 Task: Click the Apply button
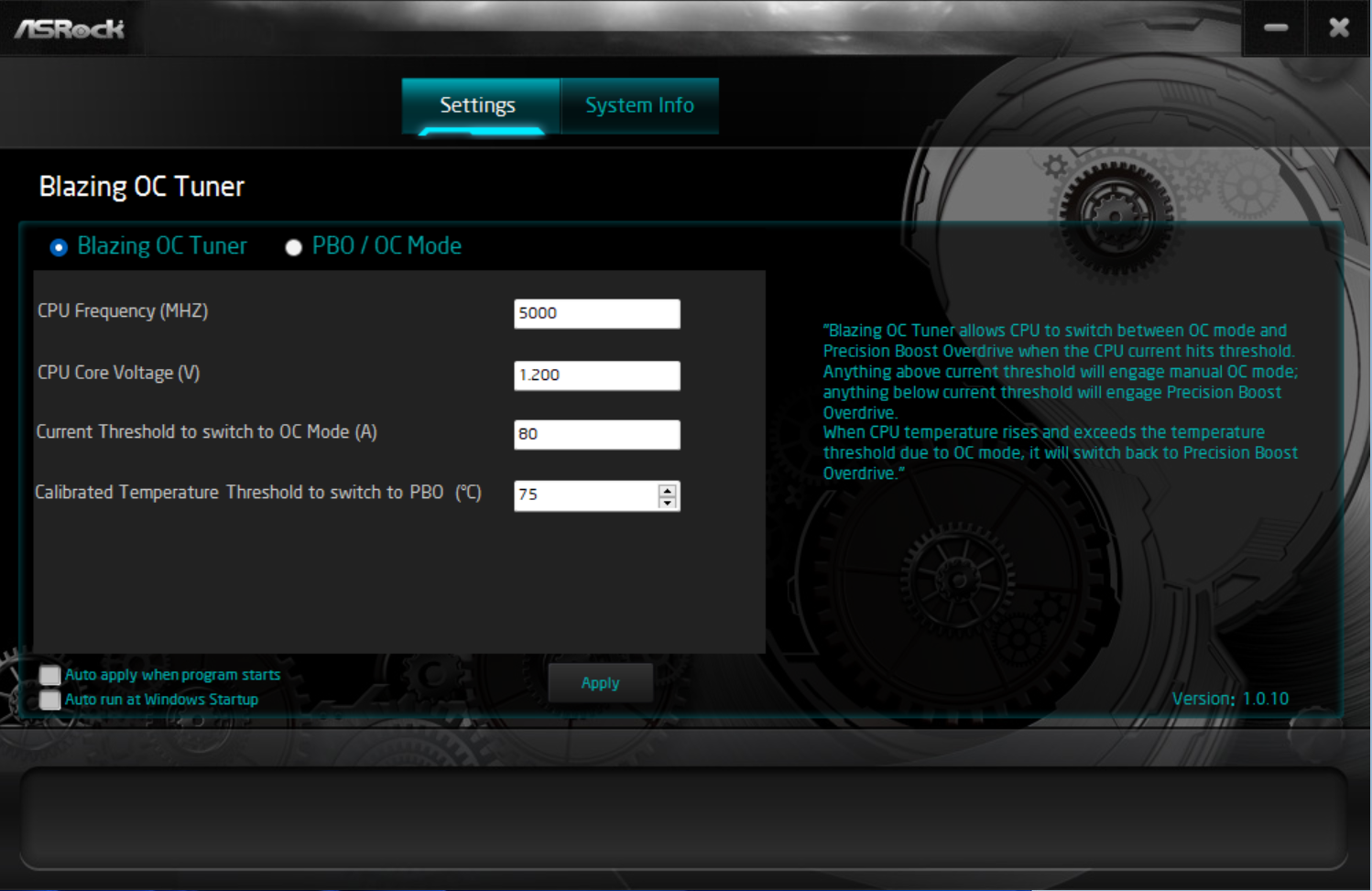600,682
